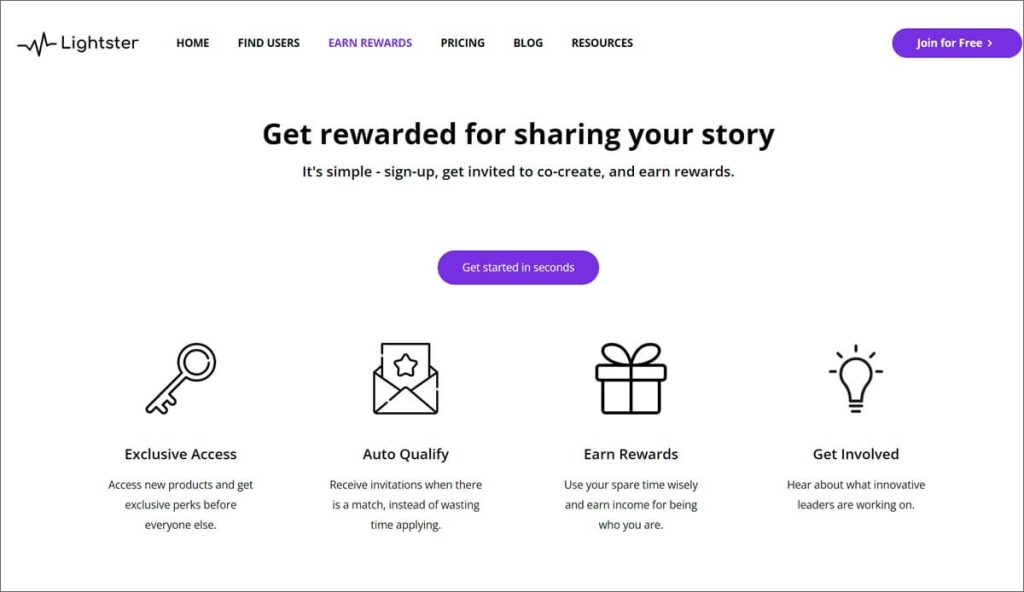Open the RESOURCES menu item
Viewport: 1024px width, 592px height.
[x=601, y=43]
